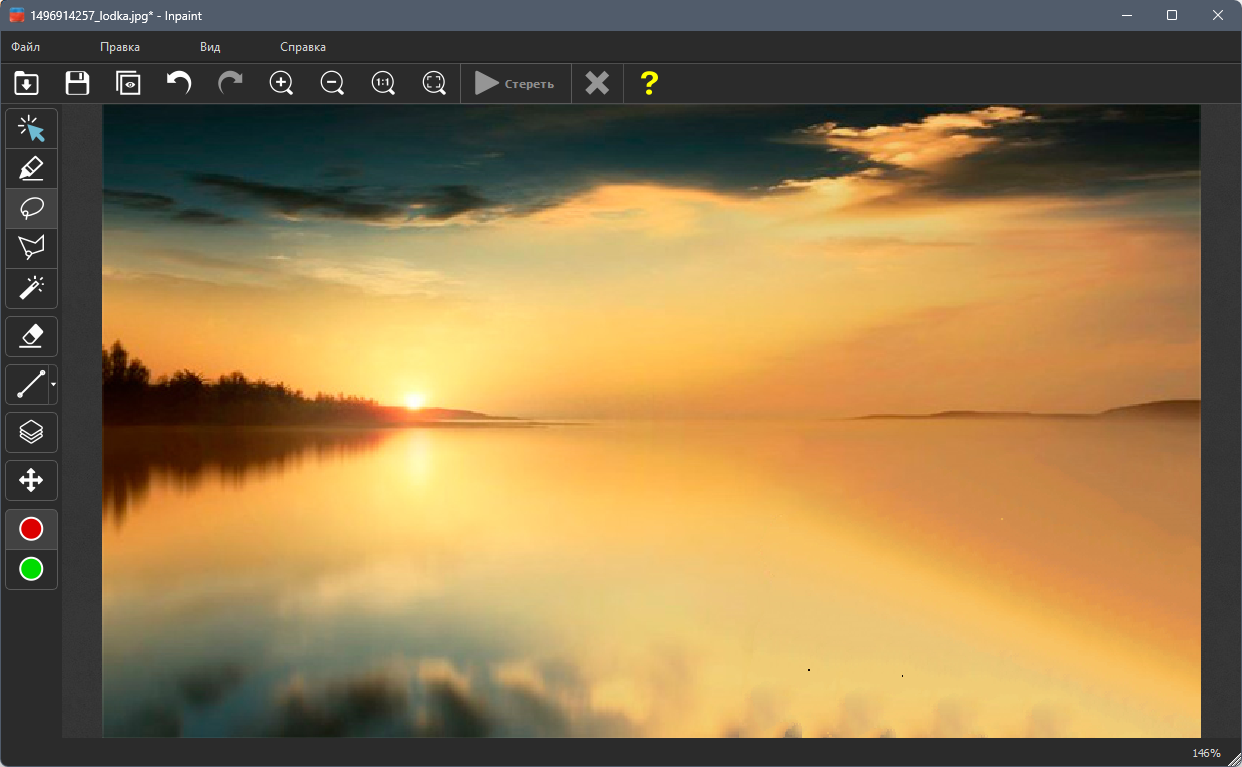This screenshot has height=767, width=1242.
Task: Select the Polygonal Lasso tool
Action: pyautogui.click(x=32, y=249)
